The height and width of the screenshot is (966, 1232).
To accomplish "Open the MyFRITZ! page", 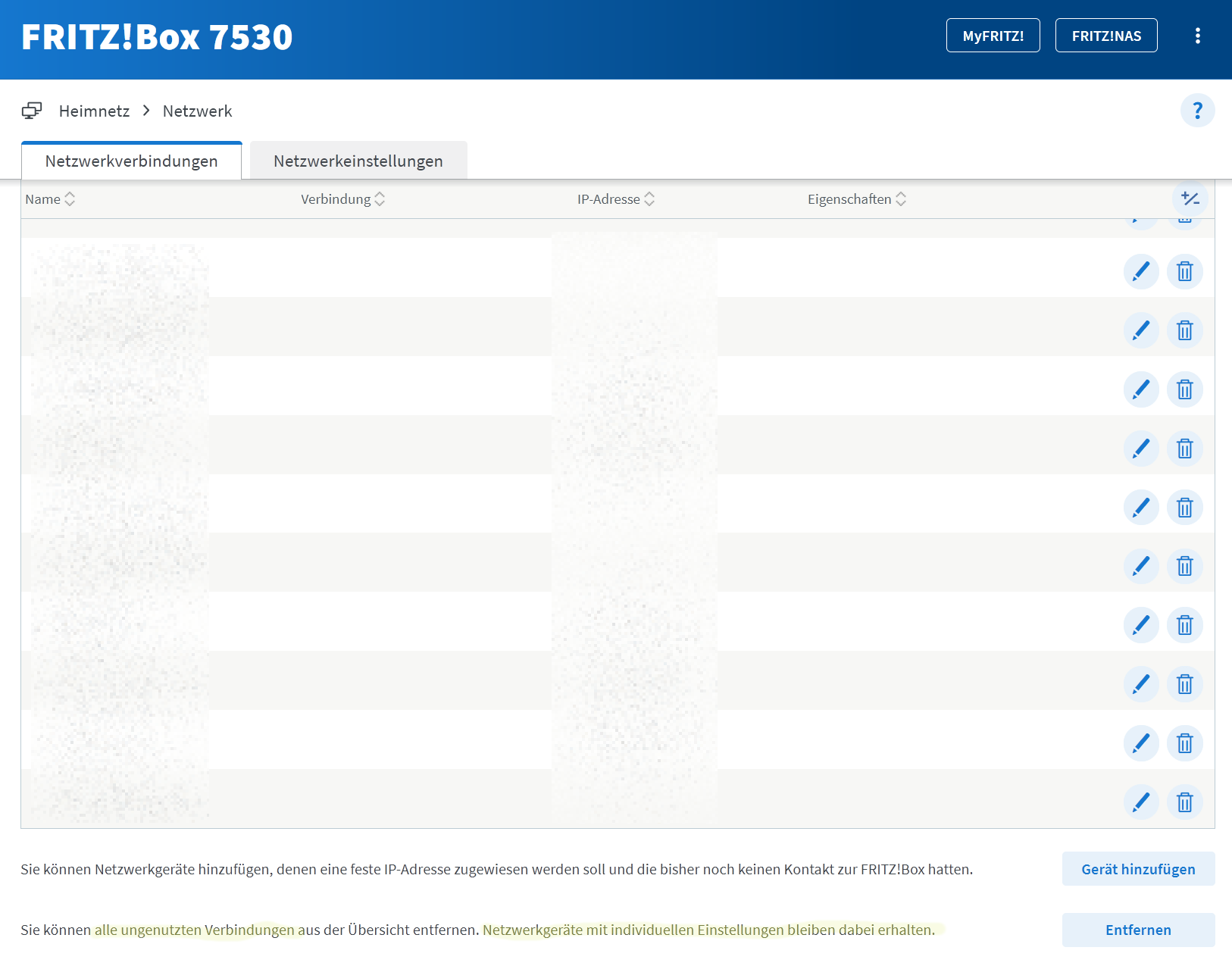I will pos(993,36).
